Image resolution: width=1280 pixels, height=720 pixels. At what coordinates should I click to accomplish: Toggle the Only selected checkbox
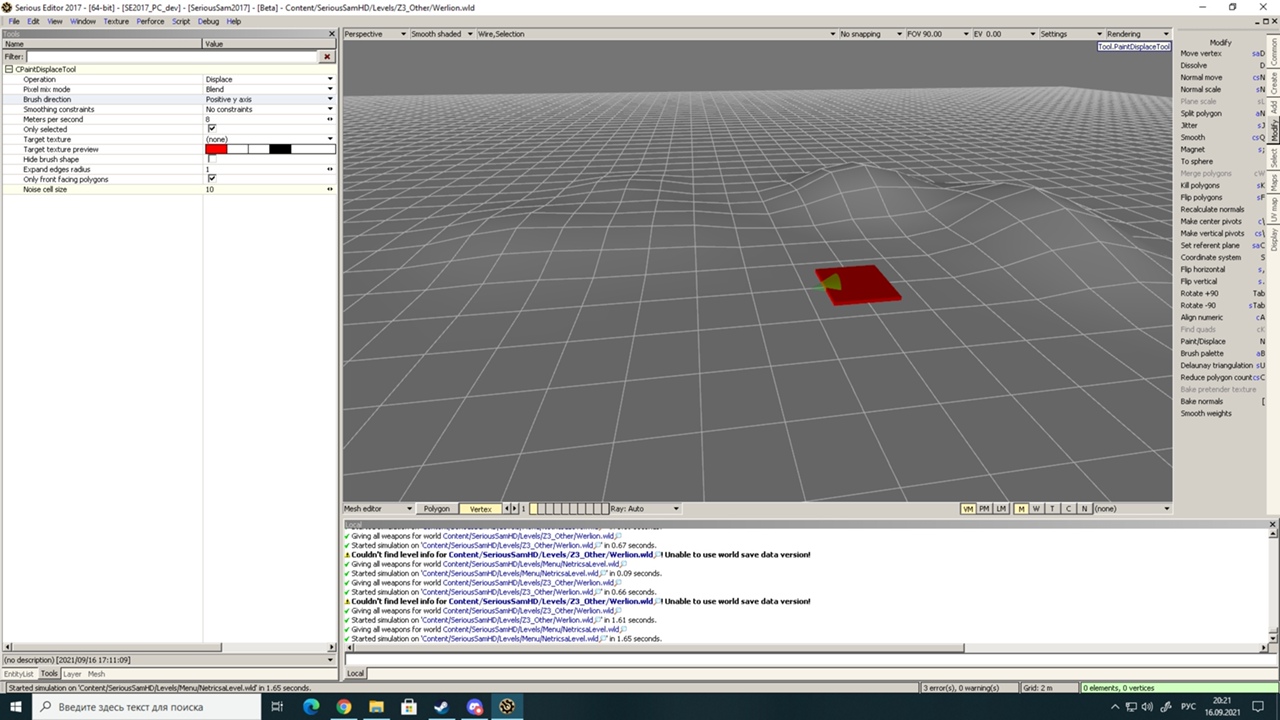click(211, 129)
